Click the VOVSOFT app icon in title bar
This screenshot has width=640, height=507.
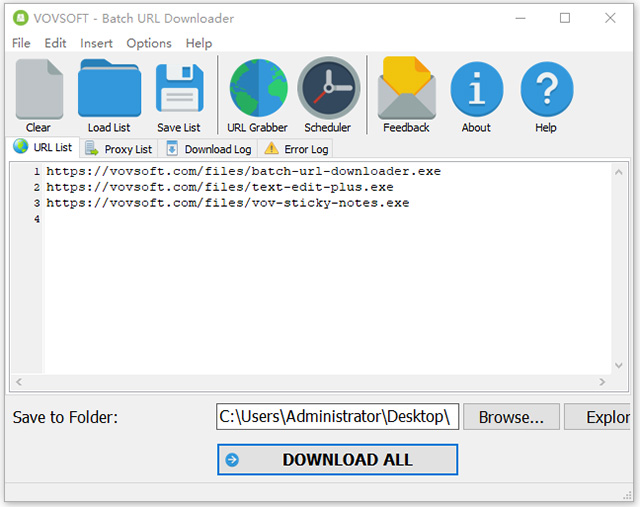21,18
